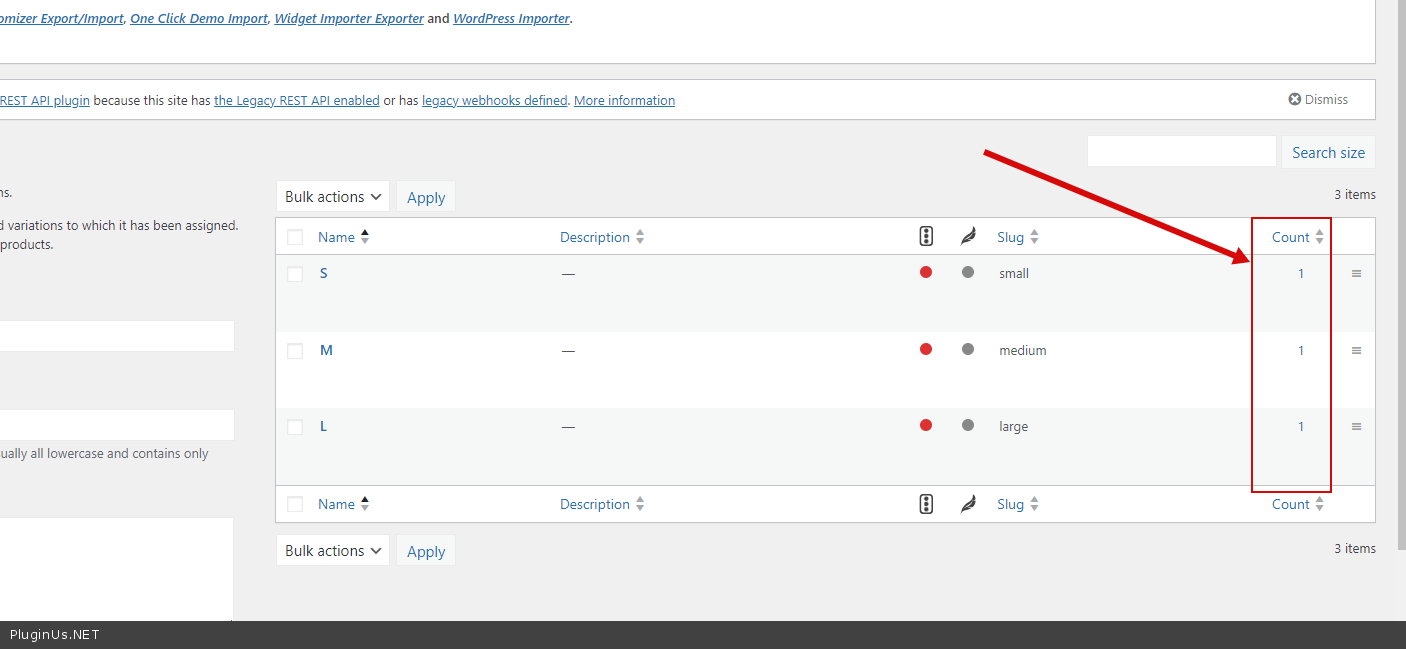The image size is (1406, 649).
Task: Click the drag handle icon for row L
Action: tap(1356, 426)
